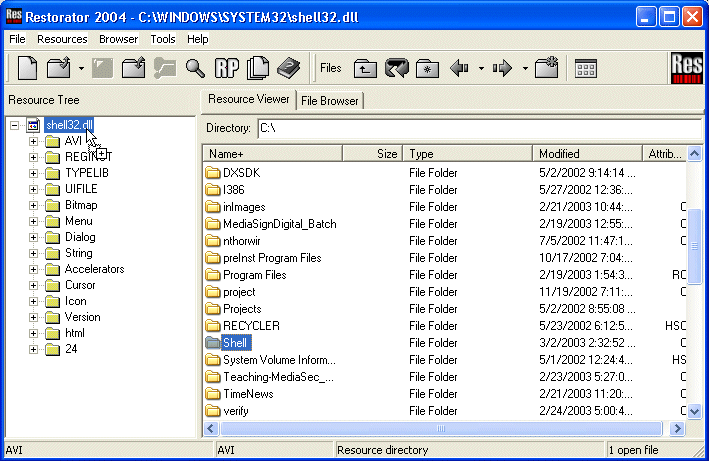Click the folder with asterisk icon

coord(427,69)
